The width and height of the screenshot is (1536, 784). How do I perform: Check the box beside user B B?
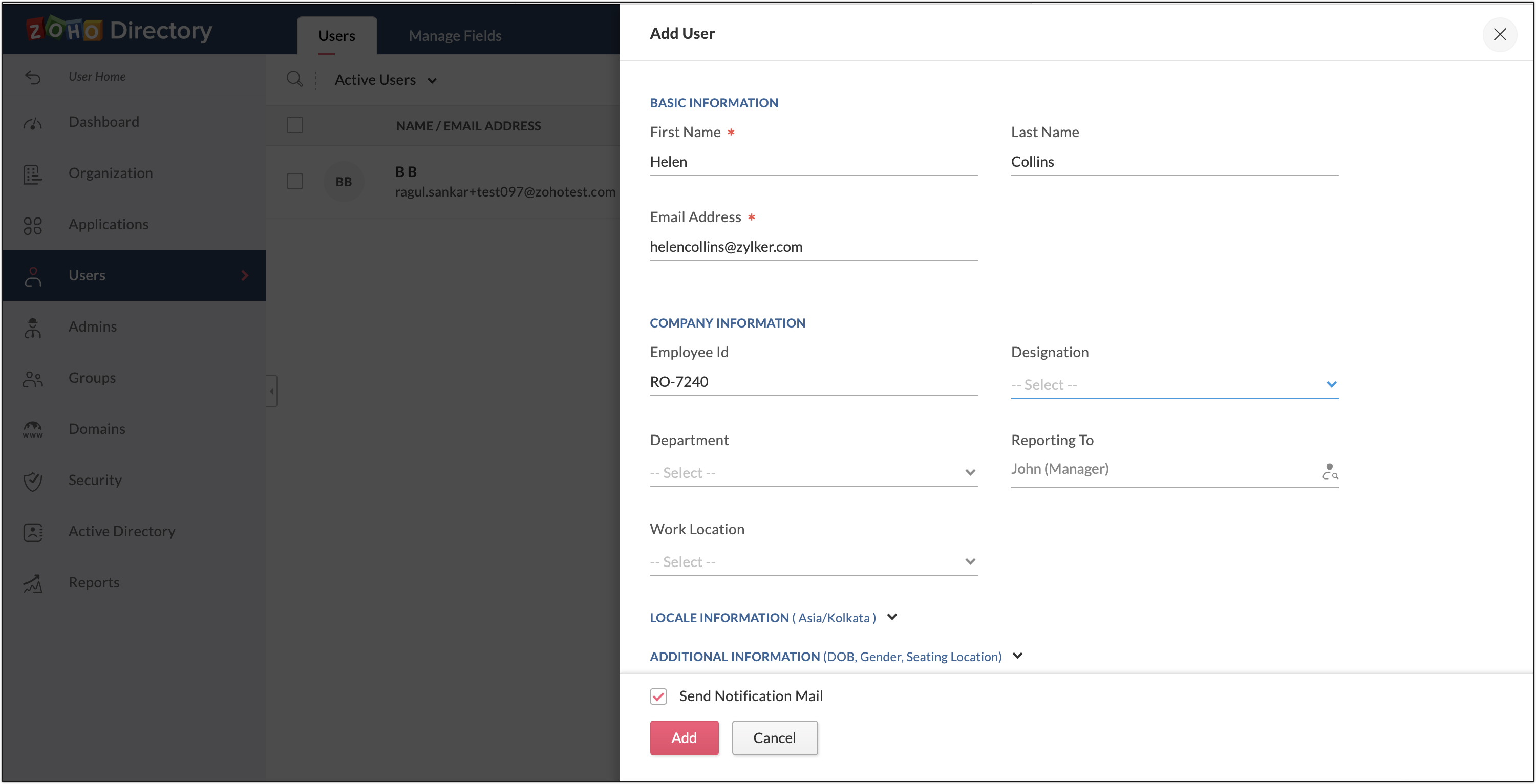(294, 181)
